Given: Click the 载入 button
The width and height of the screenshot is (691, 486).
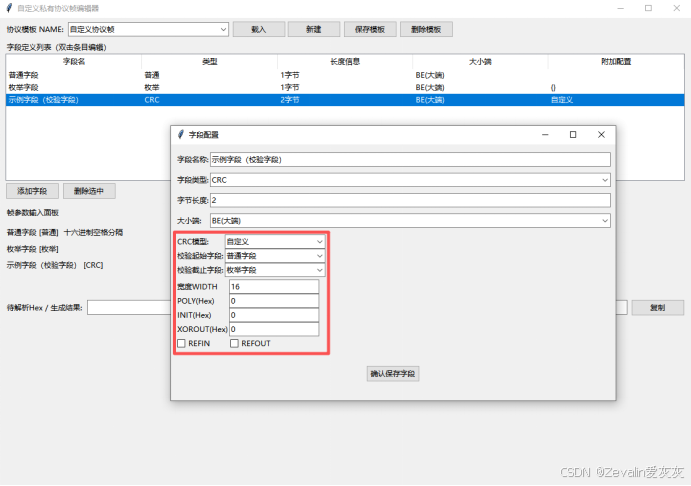Looking at the screenshot, I should (x=259, y=30).
